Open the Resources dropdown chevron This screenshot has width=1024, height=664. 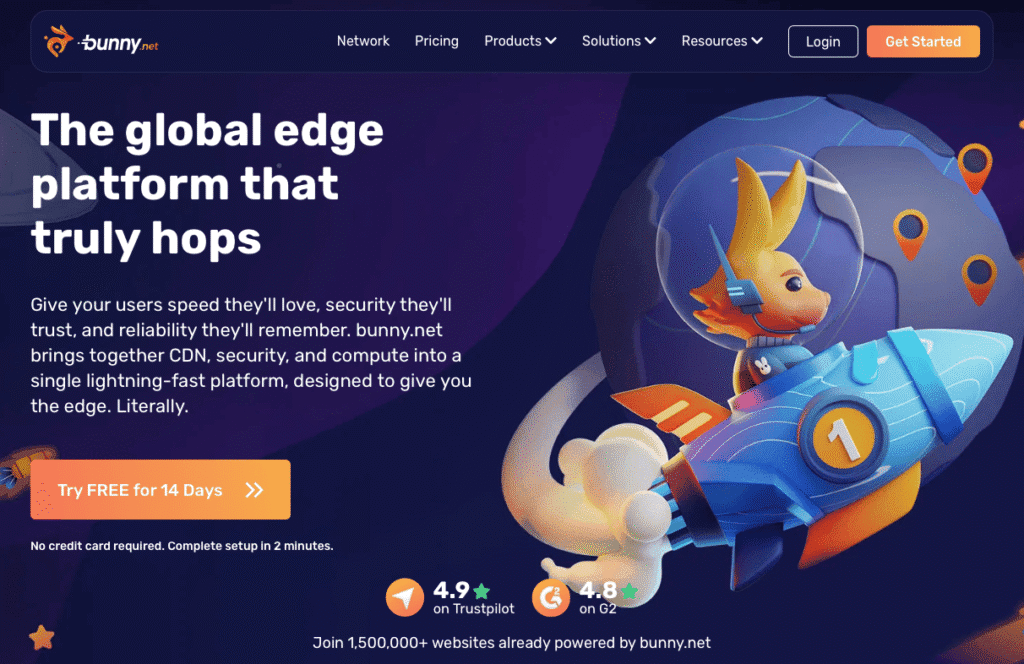(757, 41)
